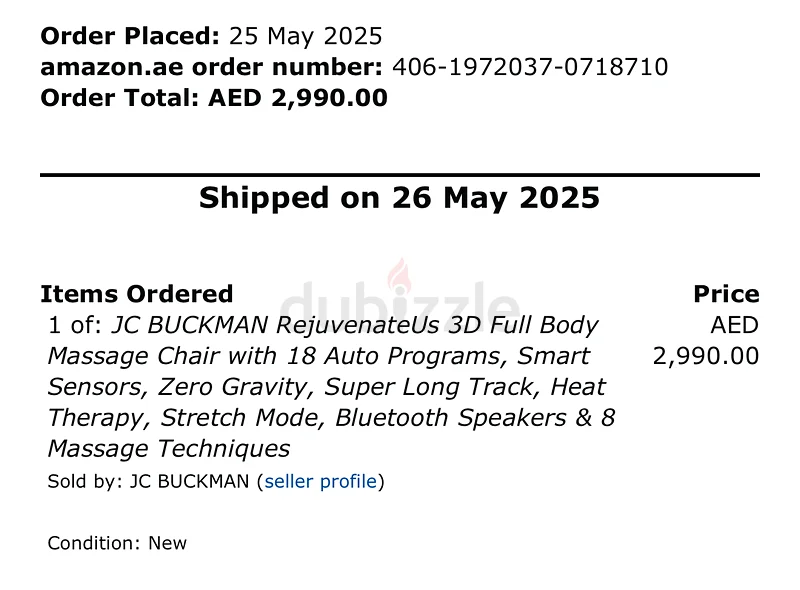Click the AED currency label under Price

tap(735, 325)
